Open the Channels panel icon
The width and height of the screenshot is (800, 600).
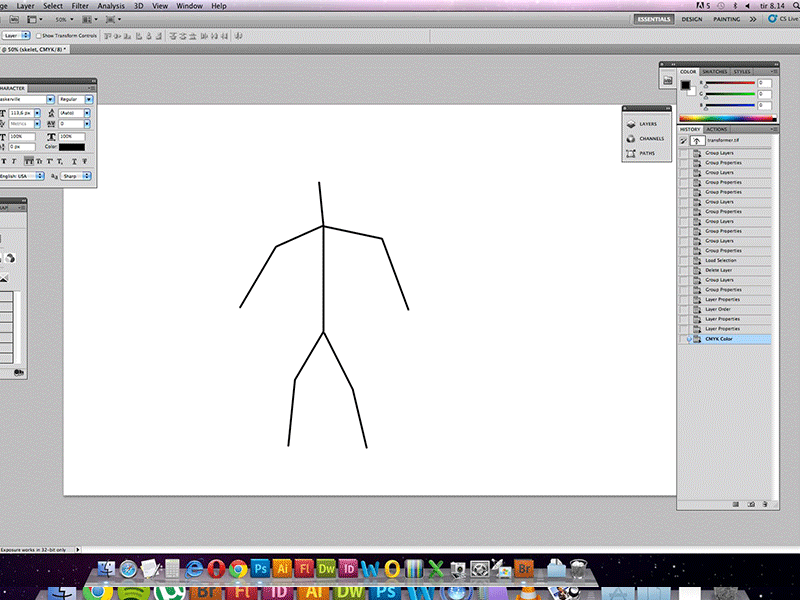(631, 138)
